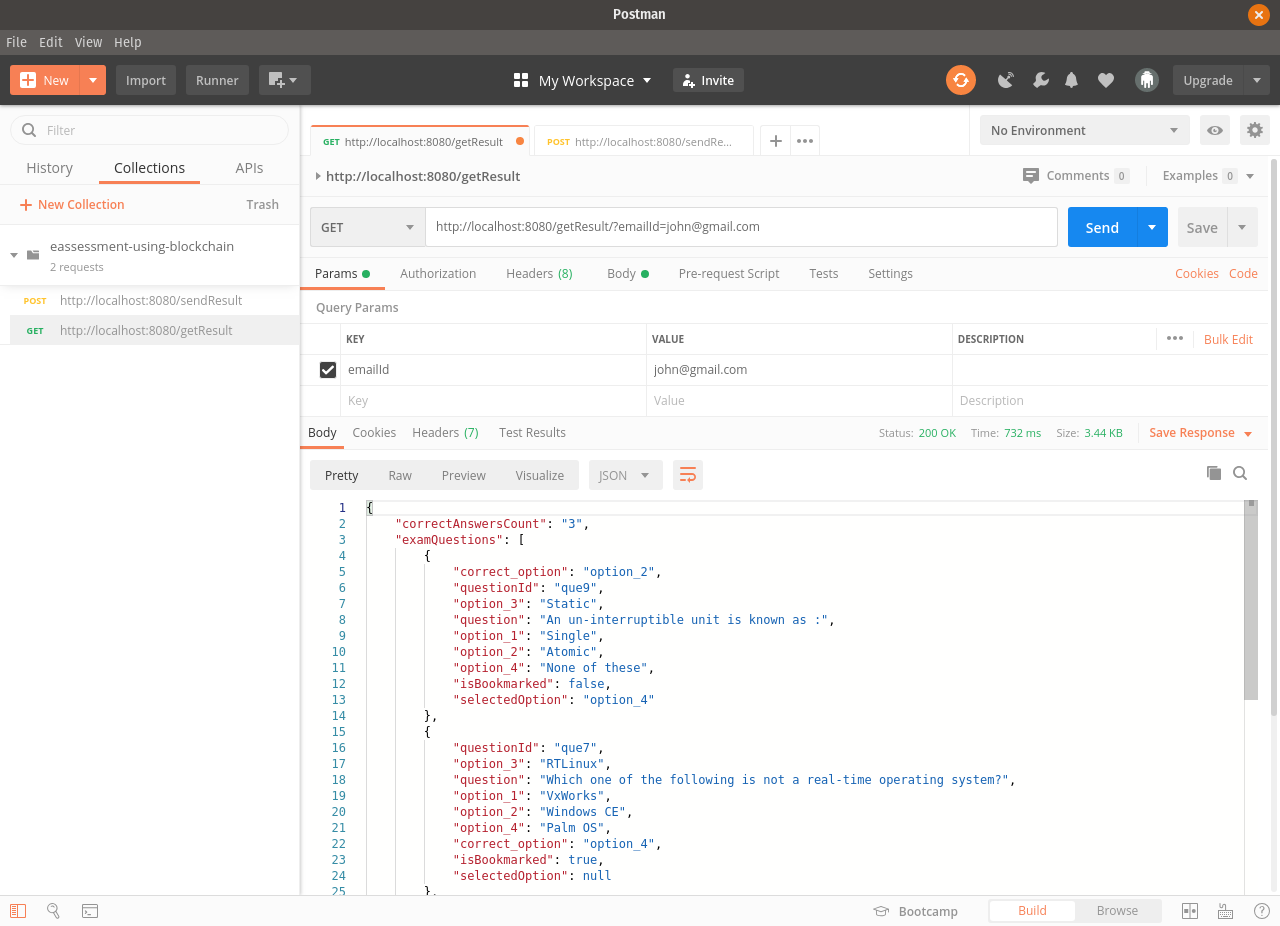This screenshot has height=926, width=1280.
Task: Click New Collection link
Action: (x=72, y=204)
